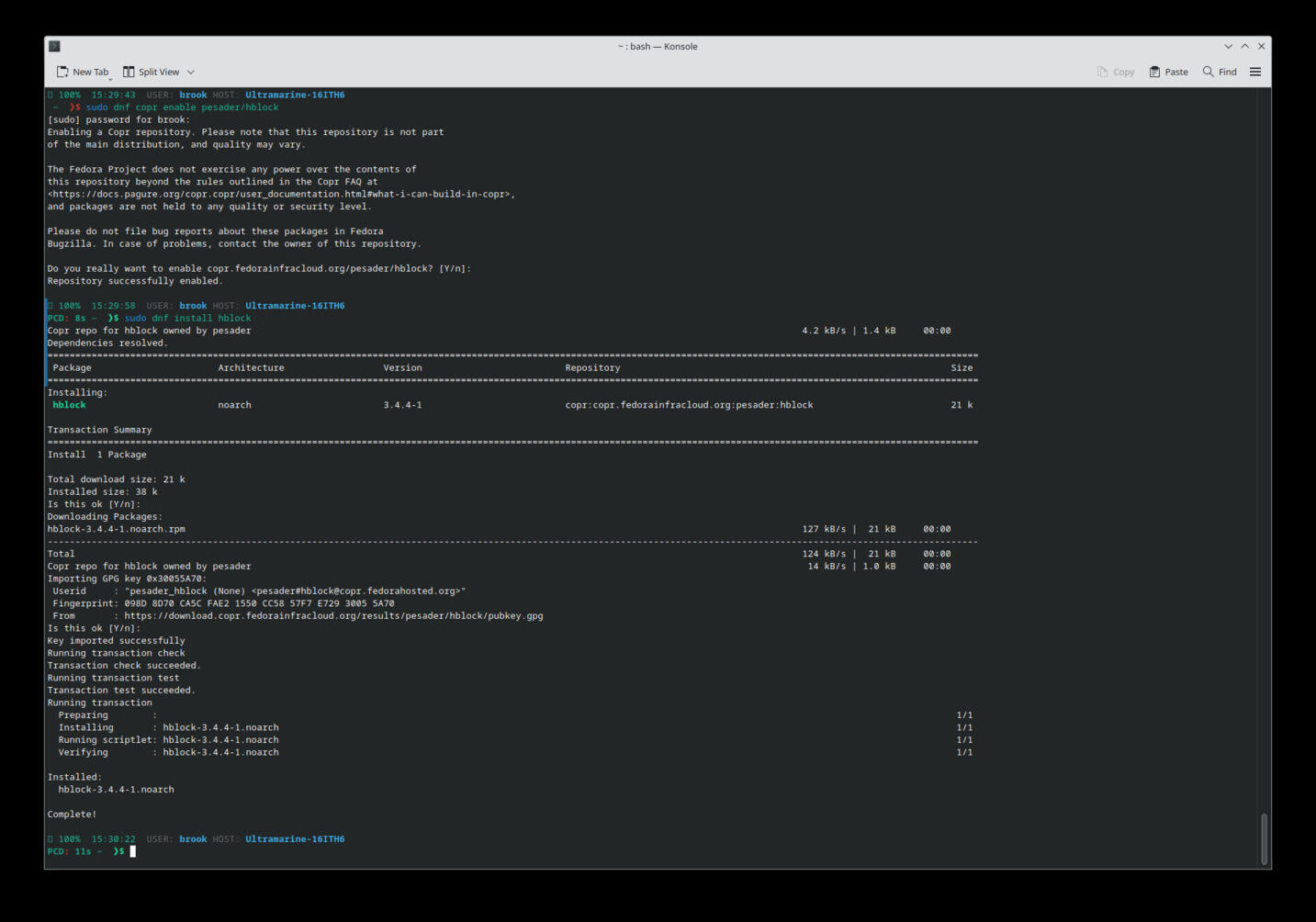Click the green 'hblock' package name
The image size is (1316, 922).
[69, 404]
